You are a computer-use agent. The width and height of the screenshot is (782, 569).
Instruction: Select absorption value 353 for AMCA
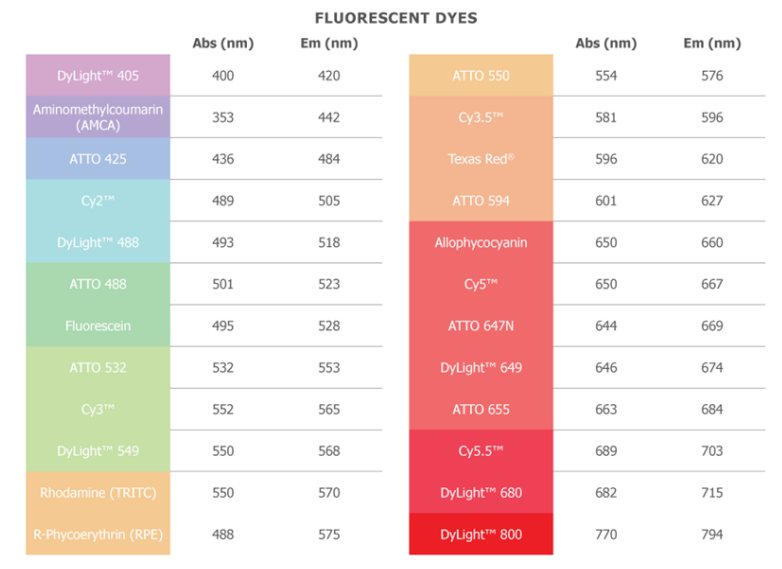point(223,117)
